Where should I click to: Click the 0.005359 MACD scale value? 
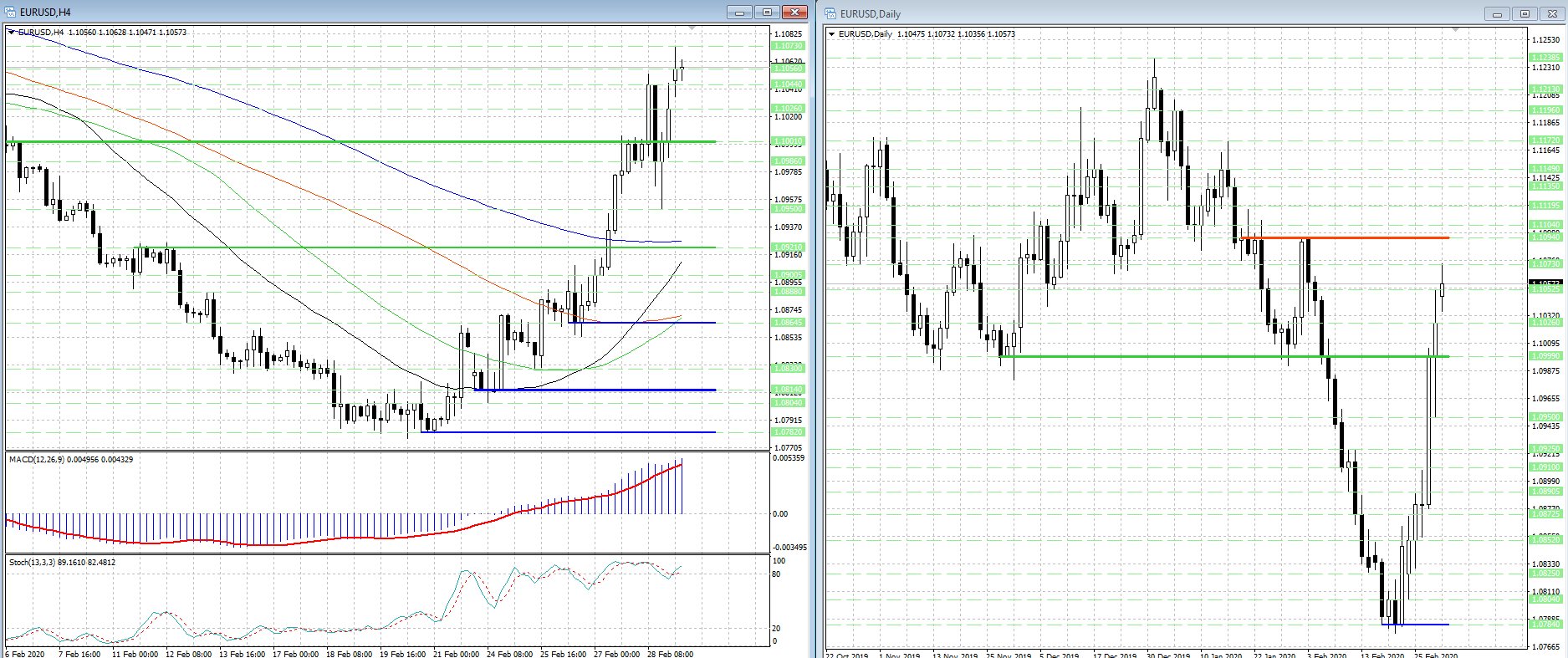pos(789,458)
